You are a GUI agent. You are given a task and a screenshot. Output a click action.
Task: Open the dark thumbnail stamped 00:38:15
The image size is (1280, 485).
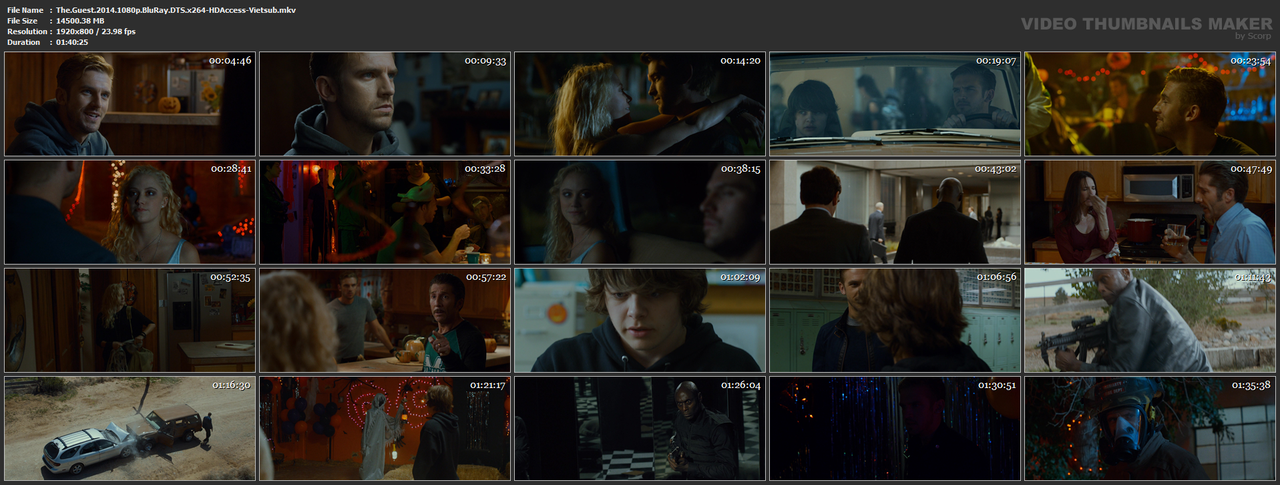click(x=640, y=212)
